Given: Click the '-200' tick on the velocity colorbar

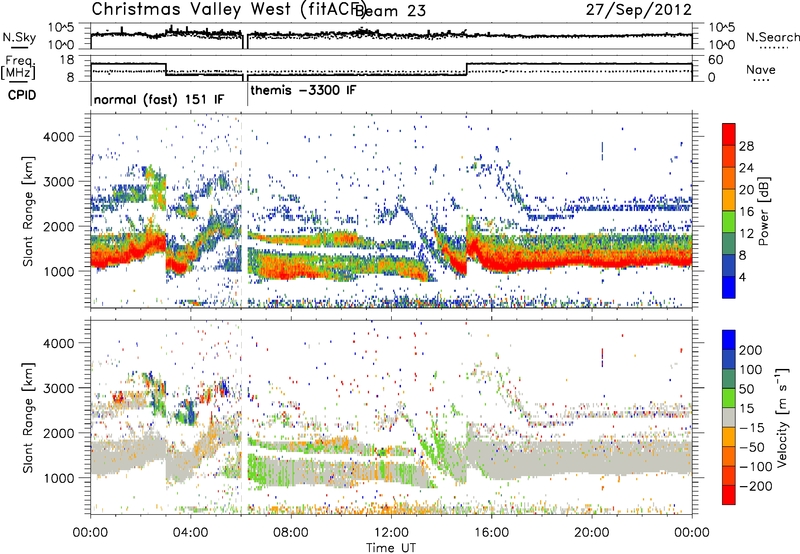Looking at the screenshot, I should [x=756, y=486].
